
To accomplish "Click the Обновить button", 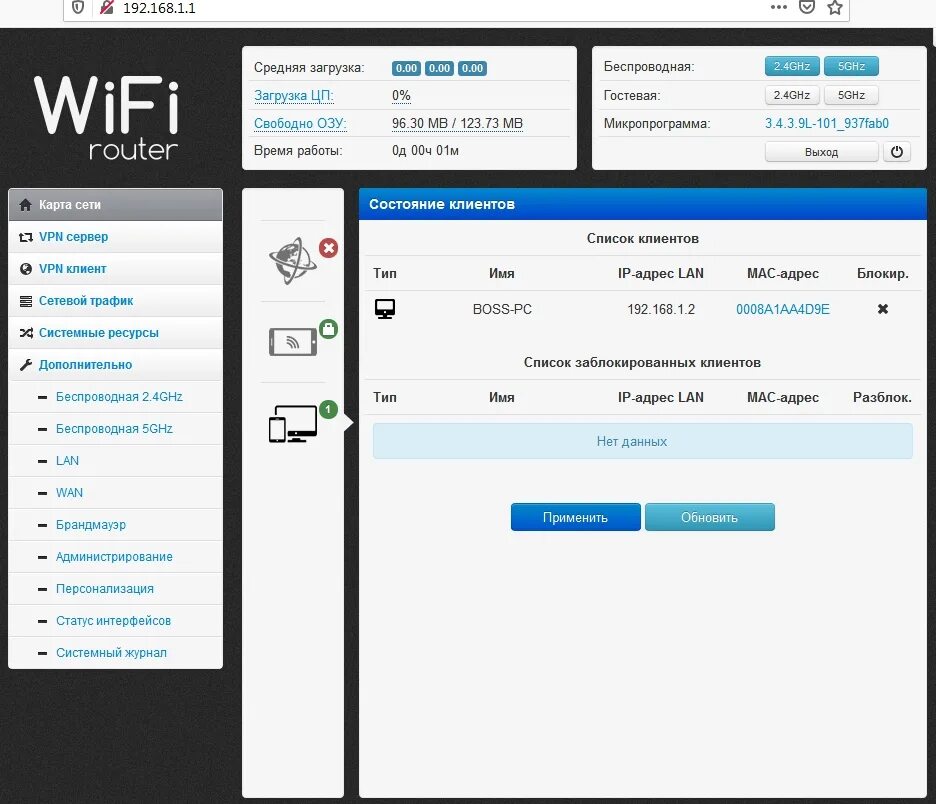I will click(x=709, y=517).
